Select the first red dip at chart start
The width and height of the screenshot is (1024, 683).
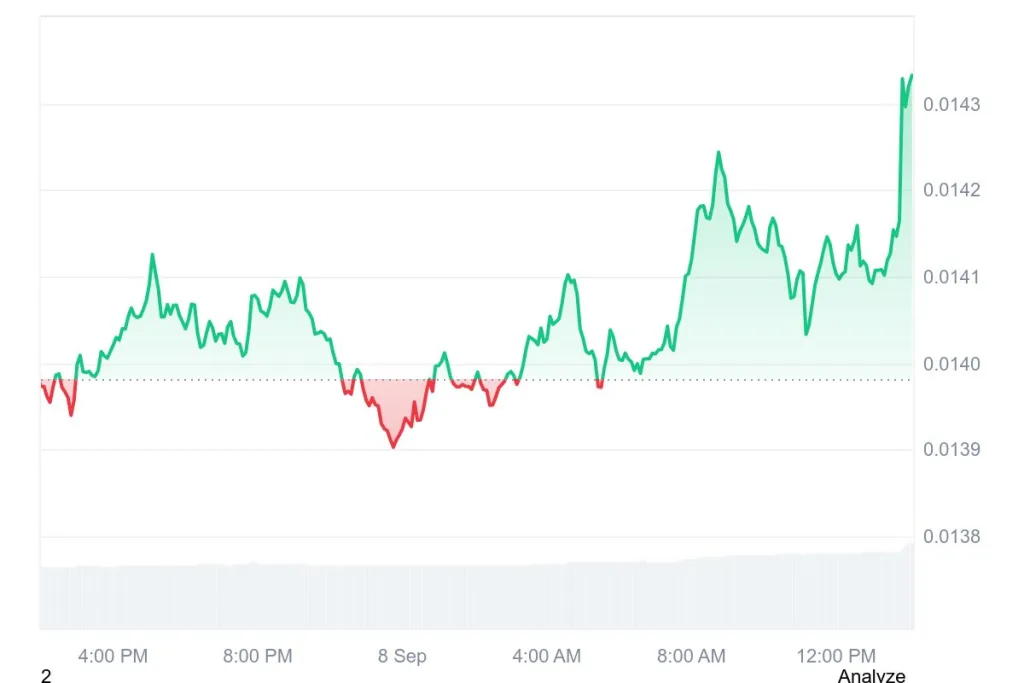coord(59,396)
